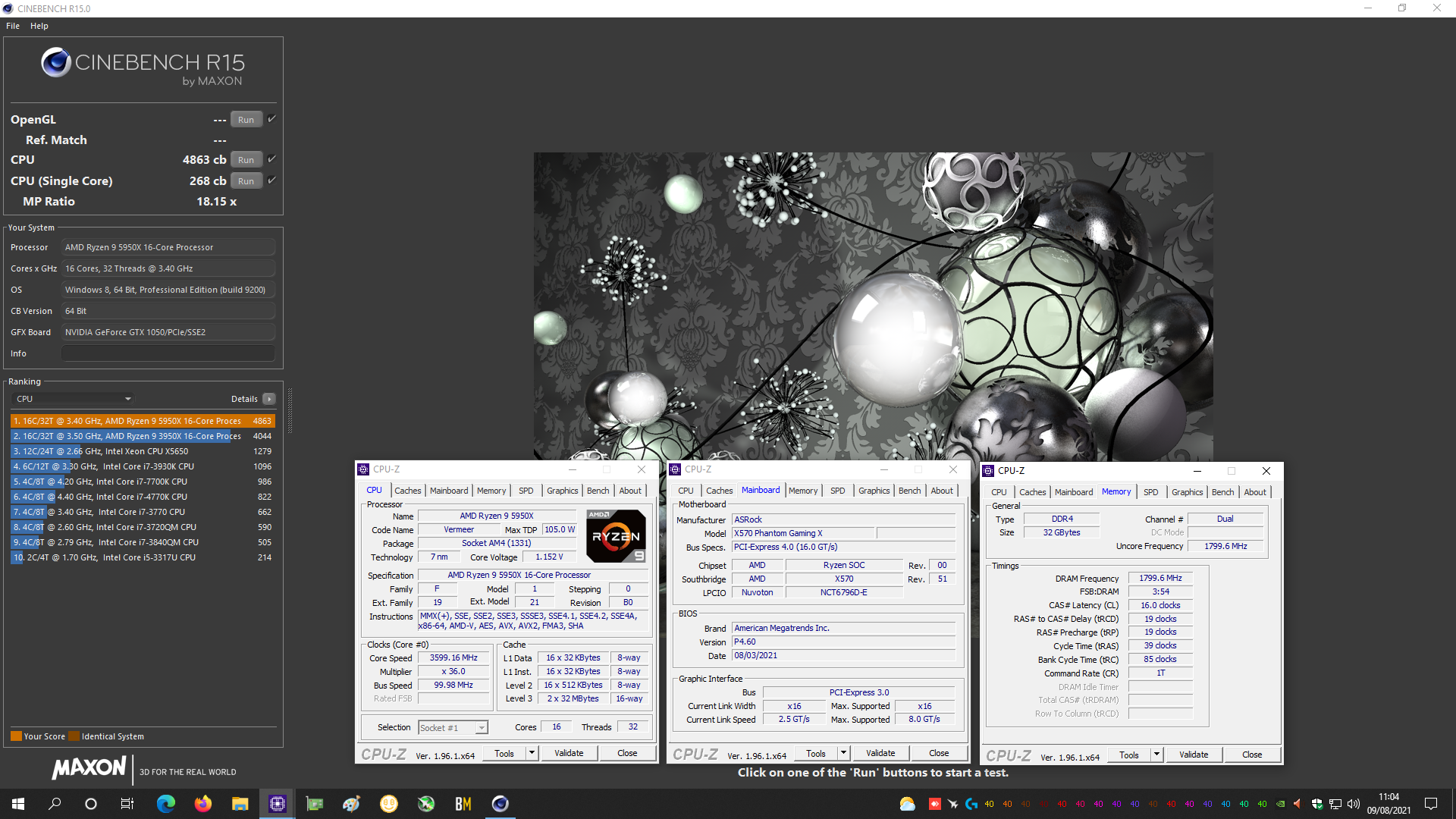The image size is (1456, 819).
Task: Run the CPU multi-core benchmark
Action: tap(246, 160)
